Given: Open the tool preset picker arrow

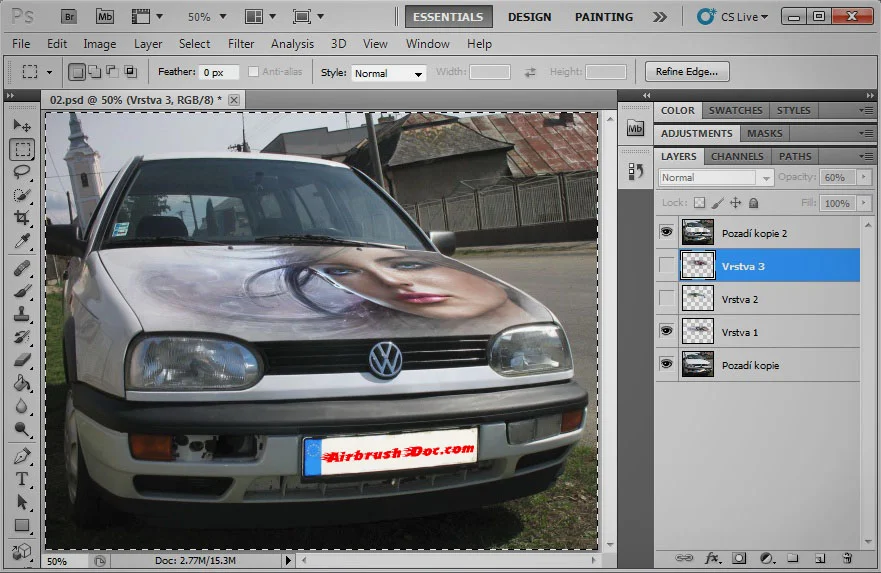Looking at the screenshot, I should point(49,72).
